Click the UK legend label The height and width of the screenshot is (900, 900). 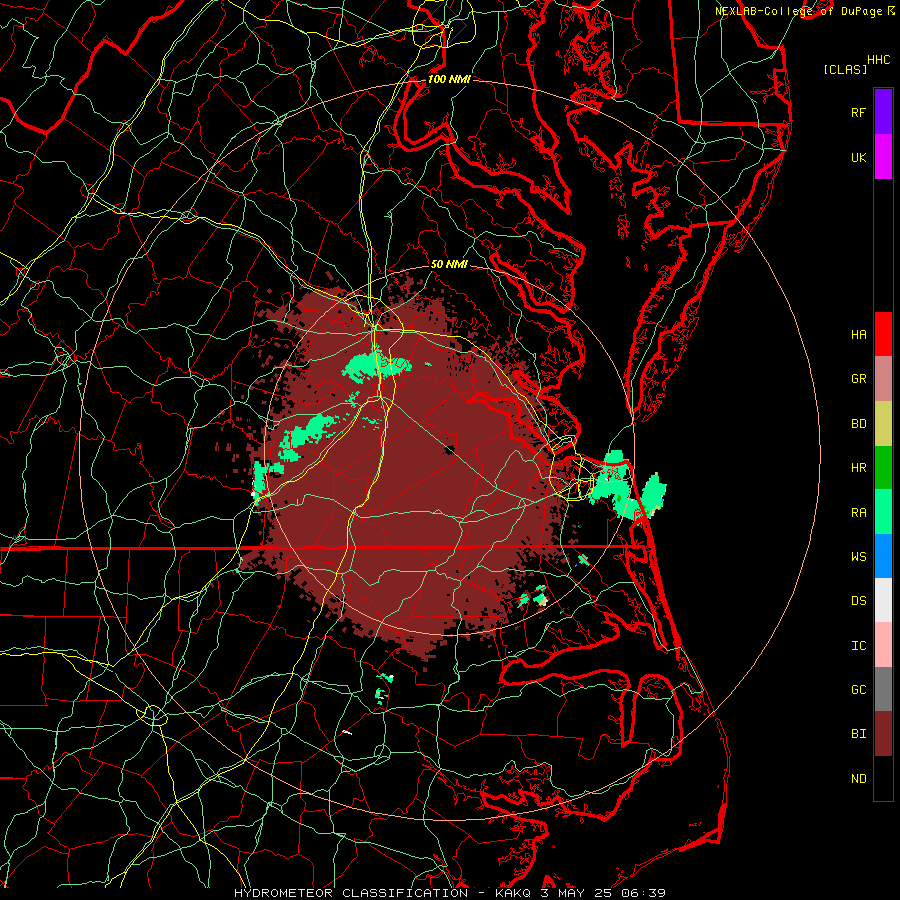(858, 157)
